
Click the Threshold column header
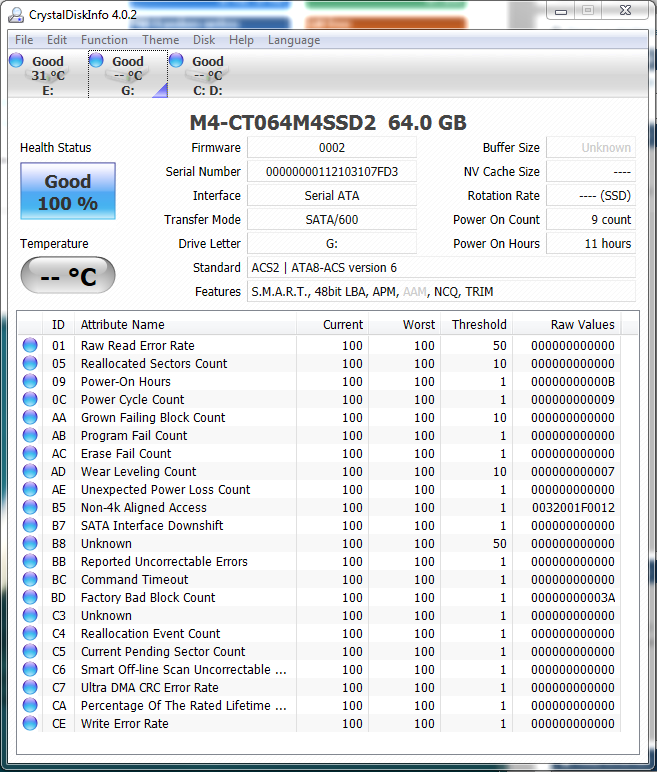click(476, 324)
